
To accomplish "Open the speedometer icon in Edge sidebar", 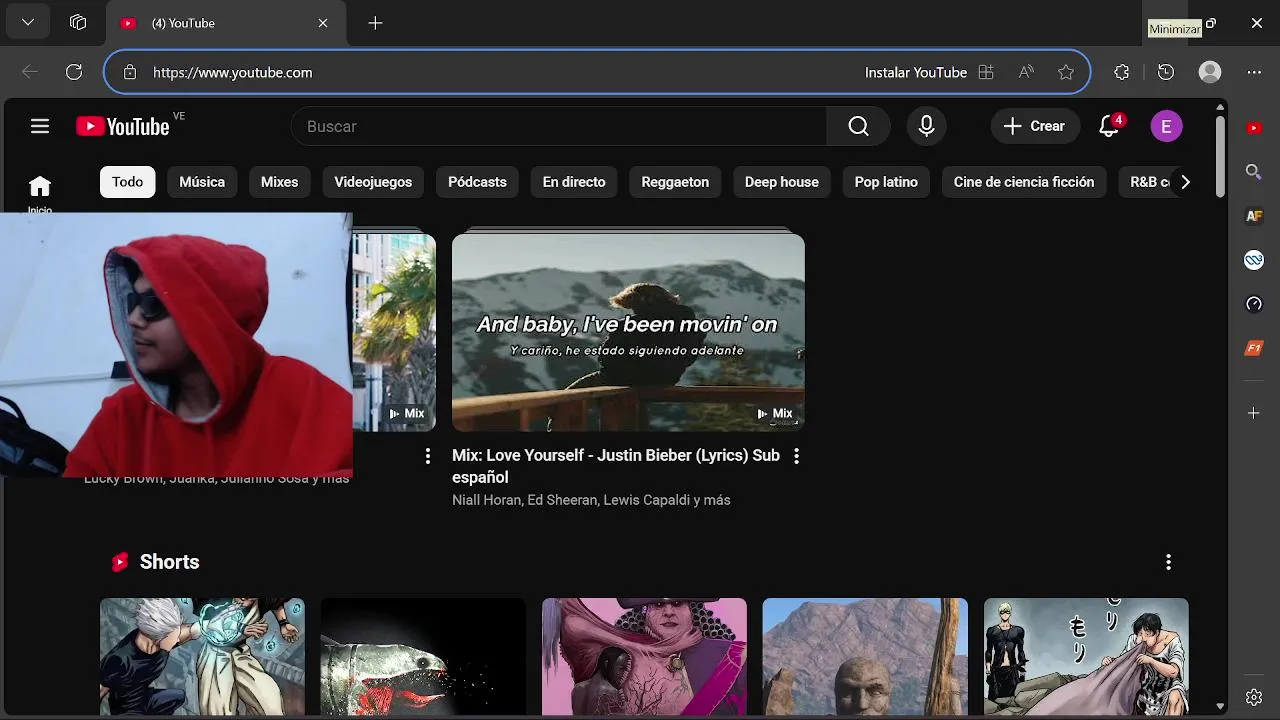I will (1254, 304).
